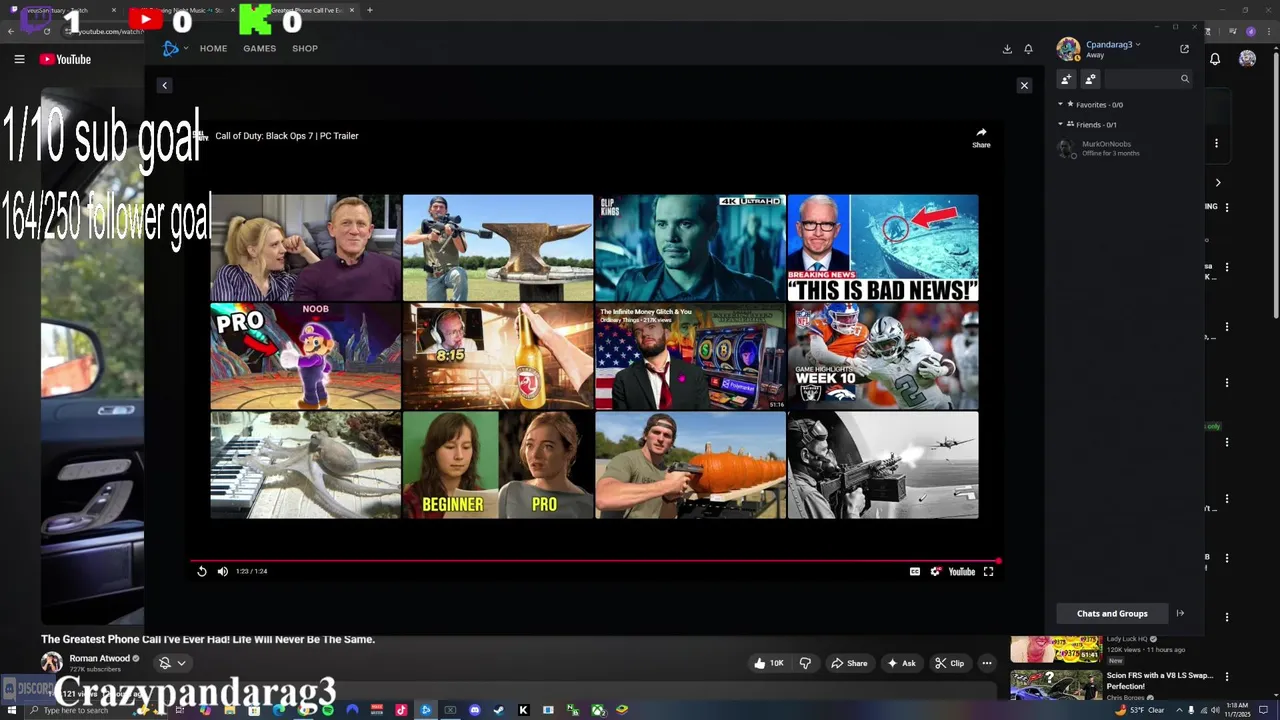Open the Daniel Craig couch video thumbnail
Viewport: 1280px width, 720px height.
(x=305, y=247)
